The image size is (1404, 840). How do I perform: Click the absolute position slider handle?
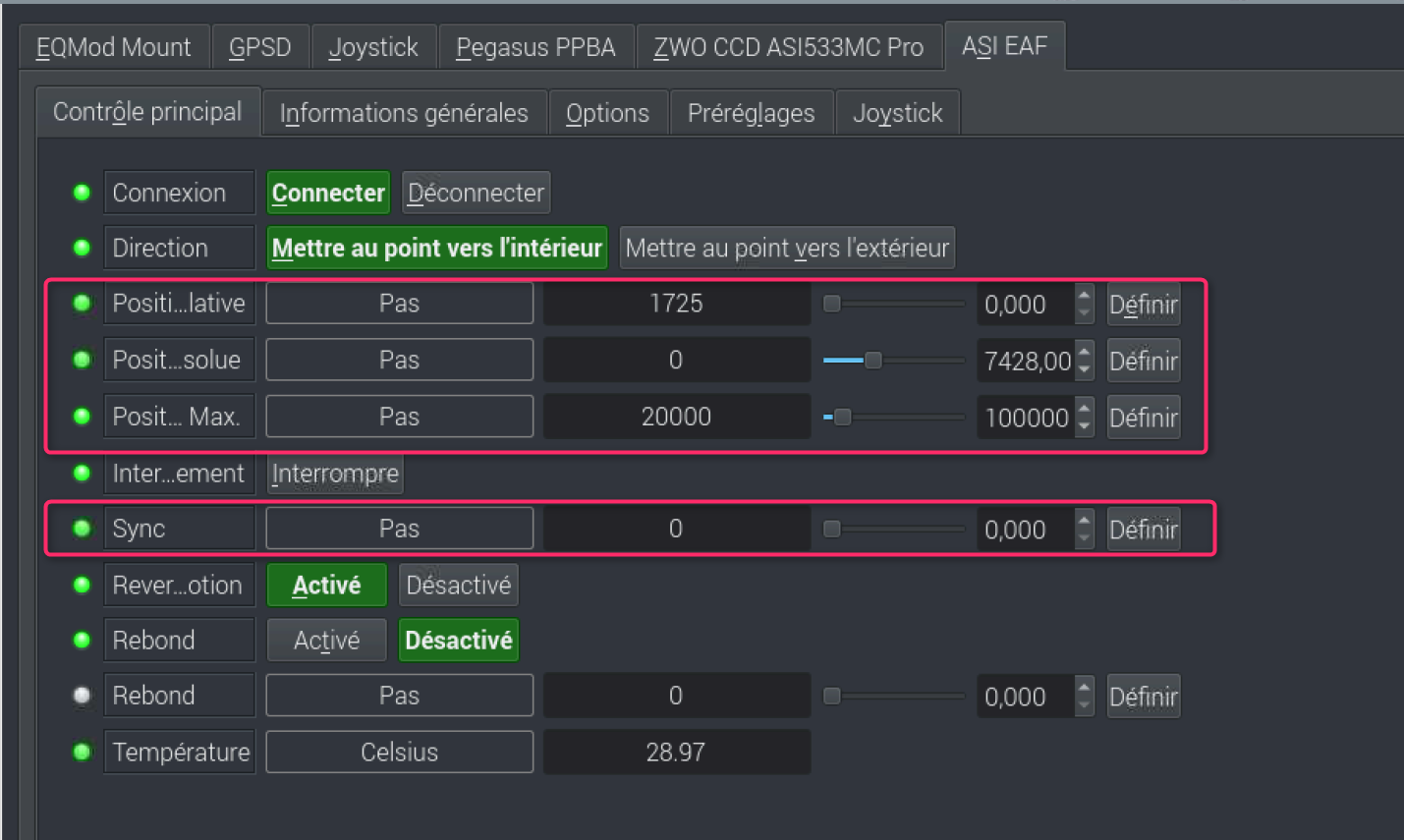(872, 361)
